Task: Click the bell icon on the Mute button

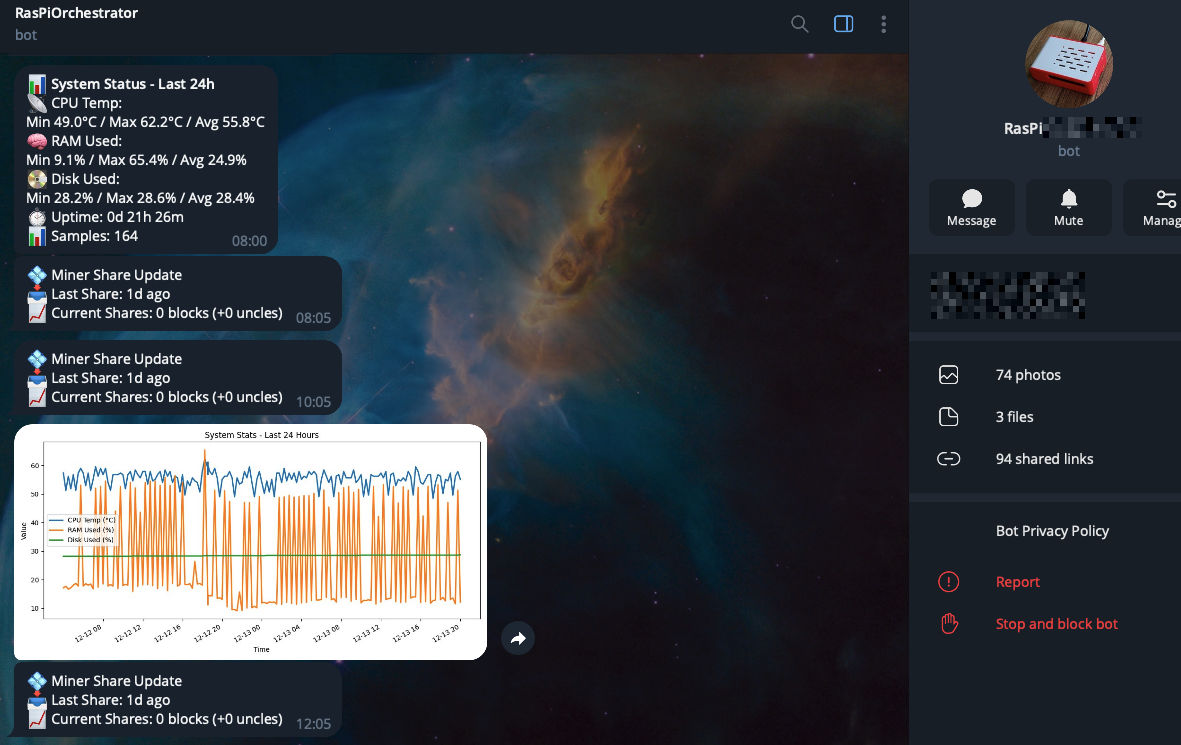Action: coord(1068,199)
